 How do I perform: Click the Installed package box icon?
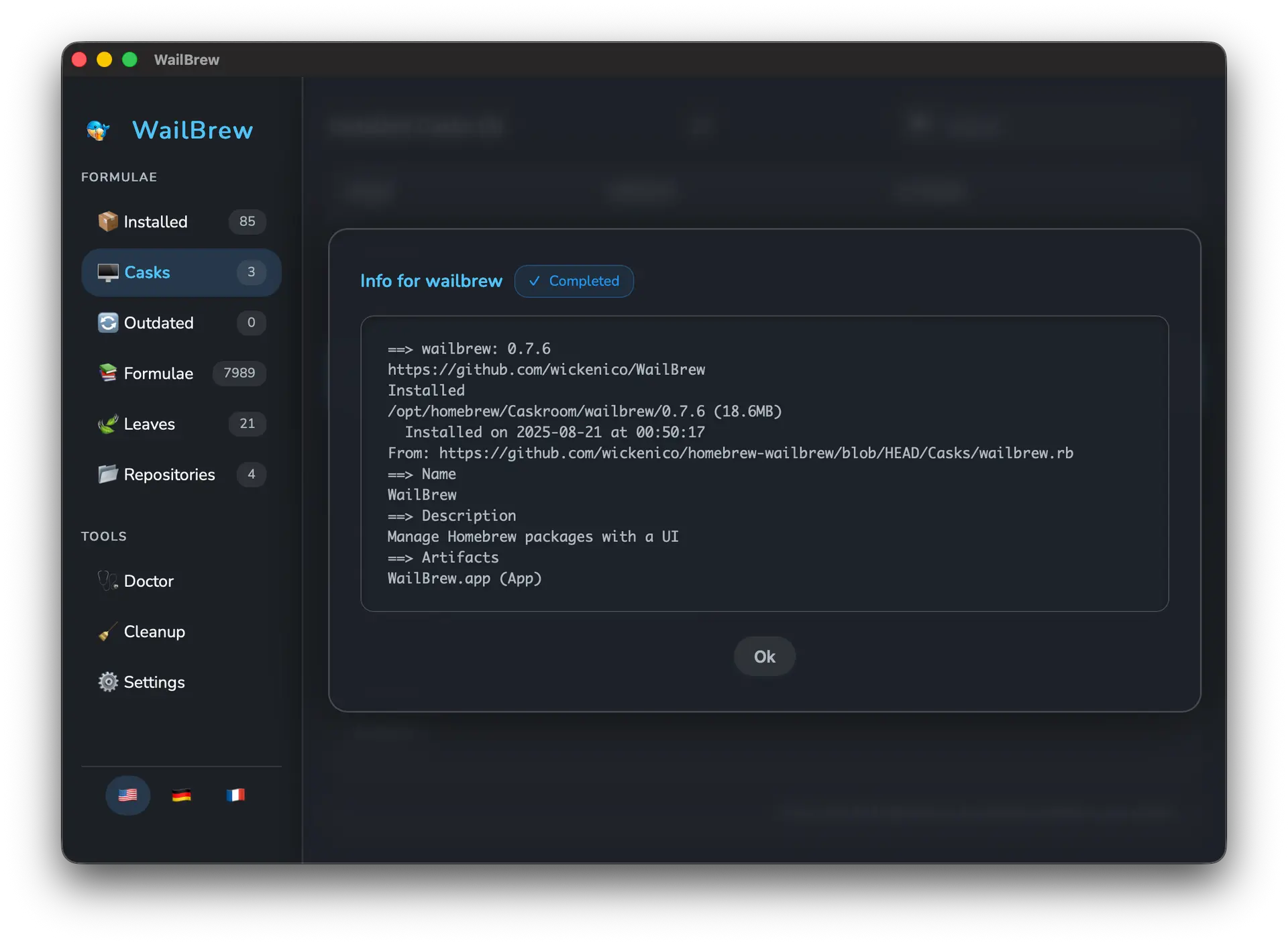coord(107,221)
